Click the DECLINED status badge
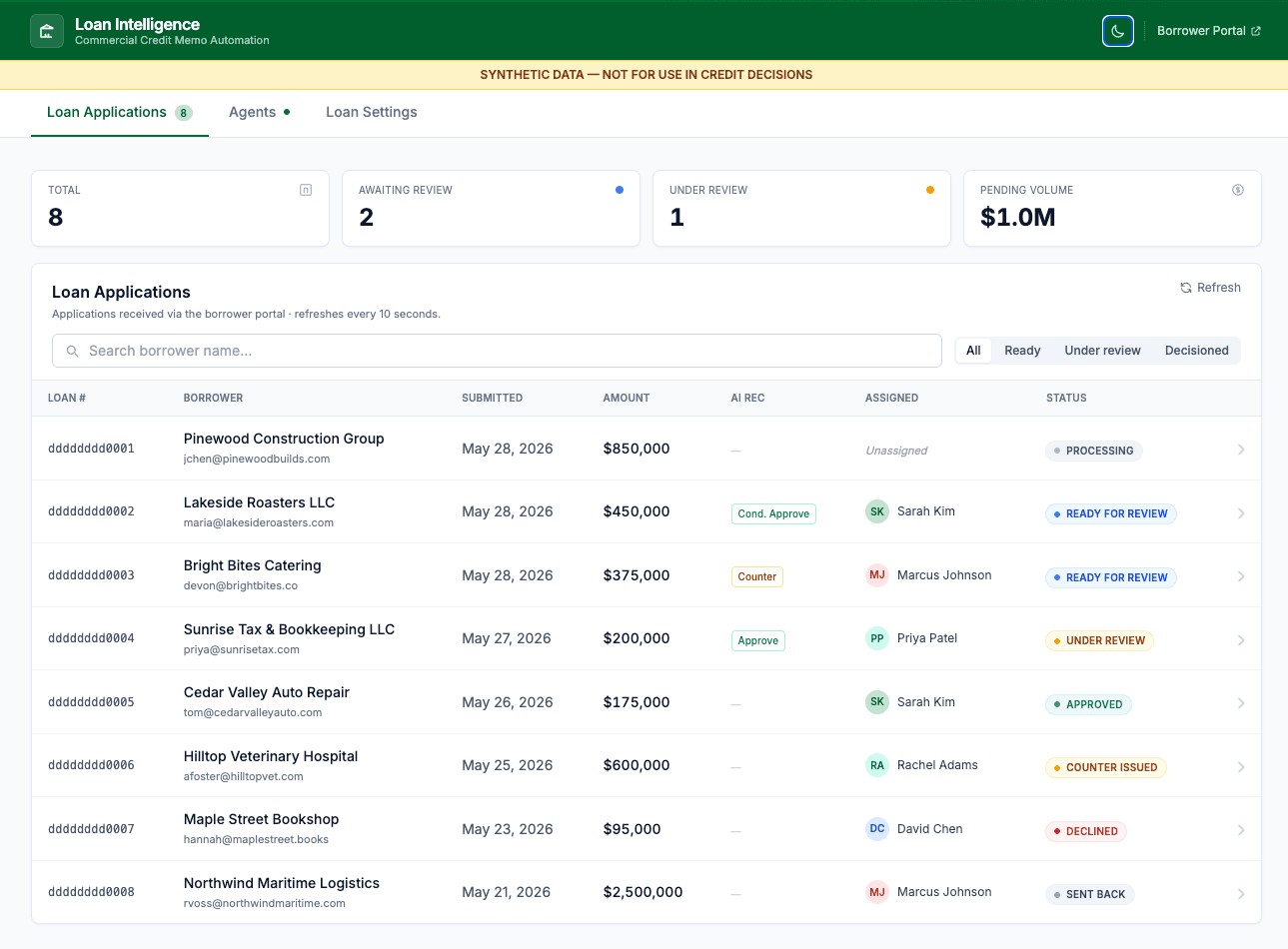The height and width of the screenshot is (949, 1288). click(1086, 831)
